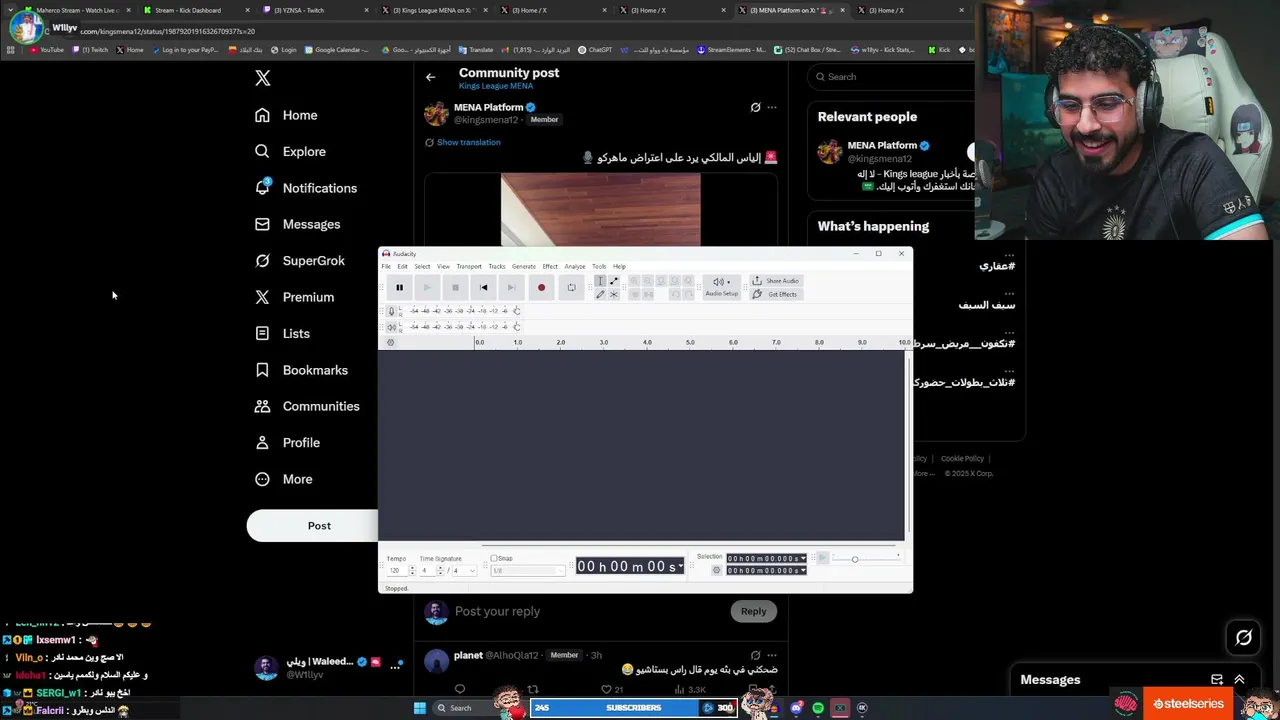This screenshot has height=720, width=1280.
Task: Switch to the YZNSA - Twitch tab
Action: click(x=315, y=10)
